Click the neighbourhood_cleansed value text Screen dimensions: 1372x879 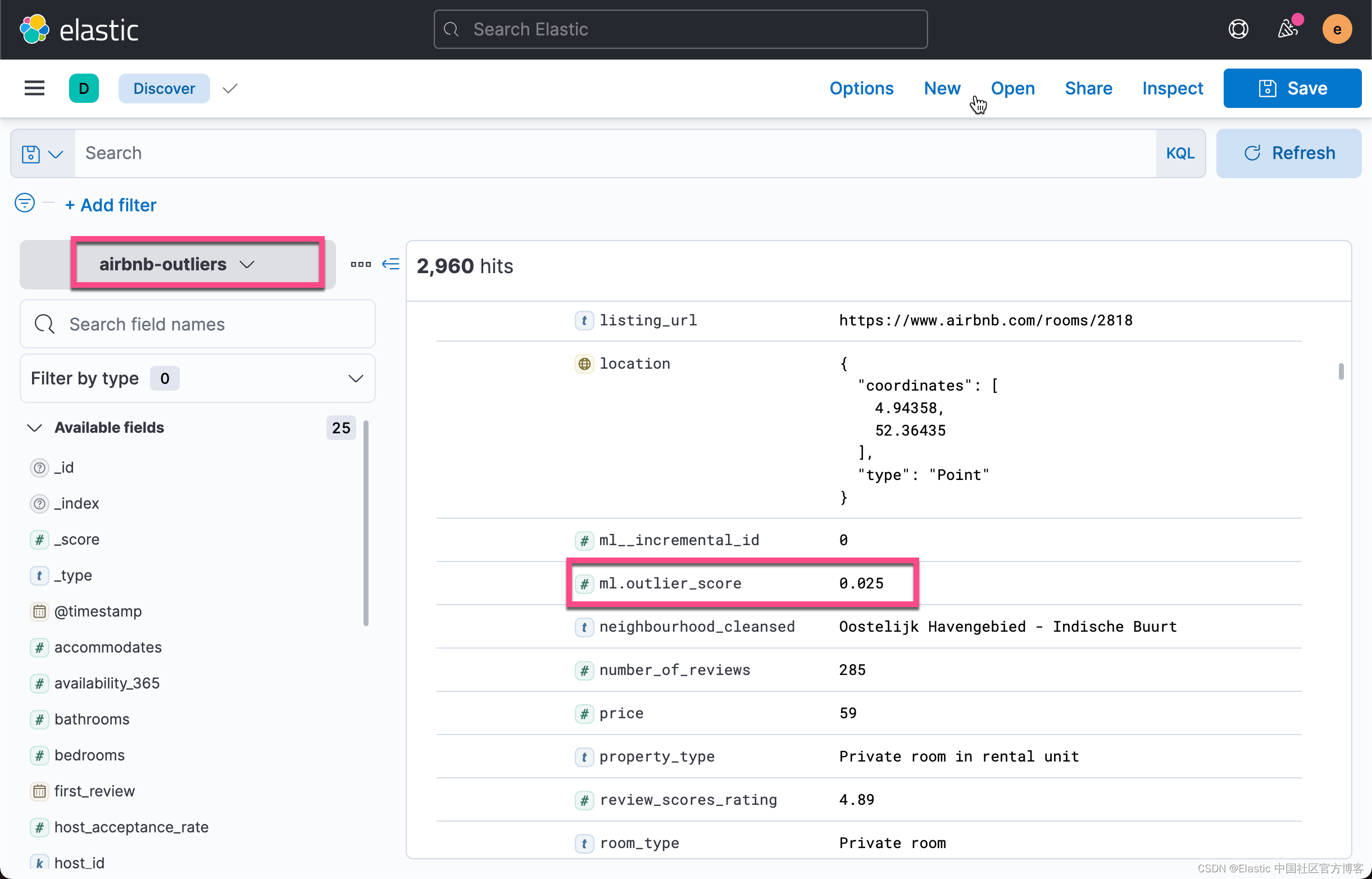pyautogui.click(x=1008, y=627)
